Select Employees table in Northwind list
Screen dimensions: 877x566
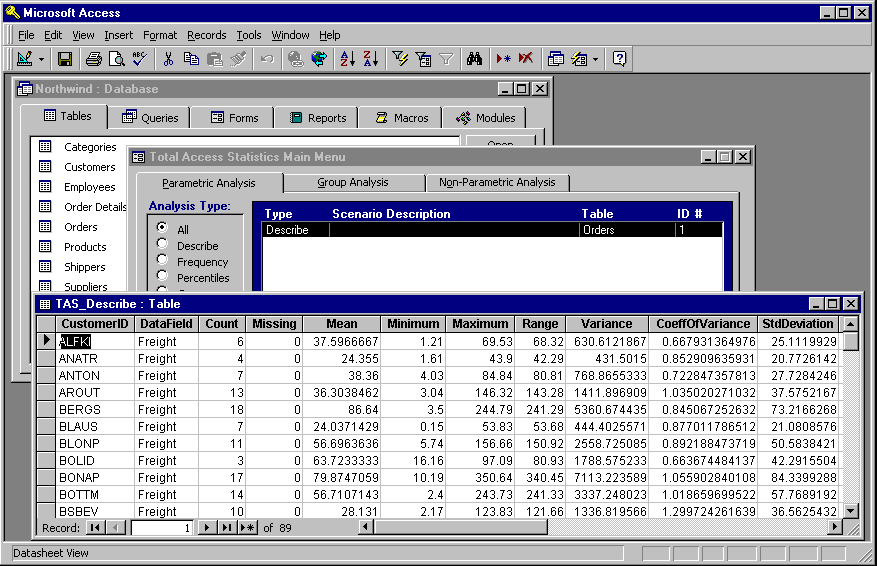pyautogui.click(x=89, y=187)
